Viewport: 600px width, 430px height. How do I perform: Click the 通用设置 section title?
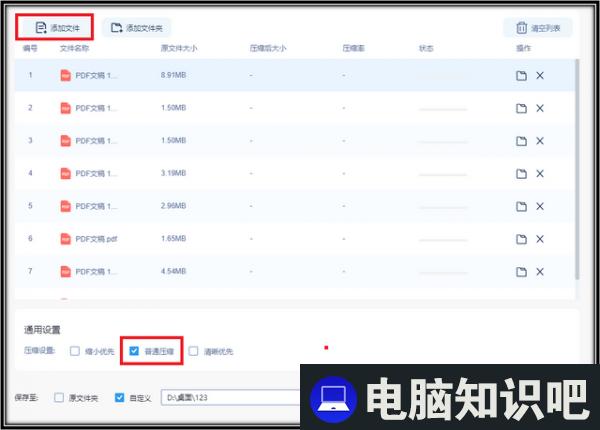click(42, 330)
